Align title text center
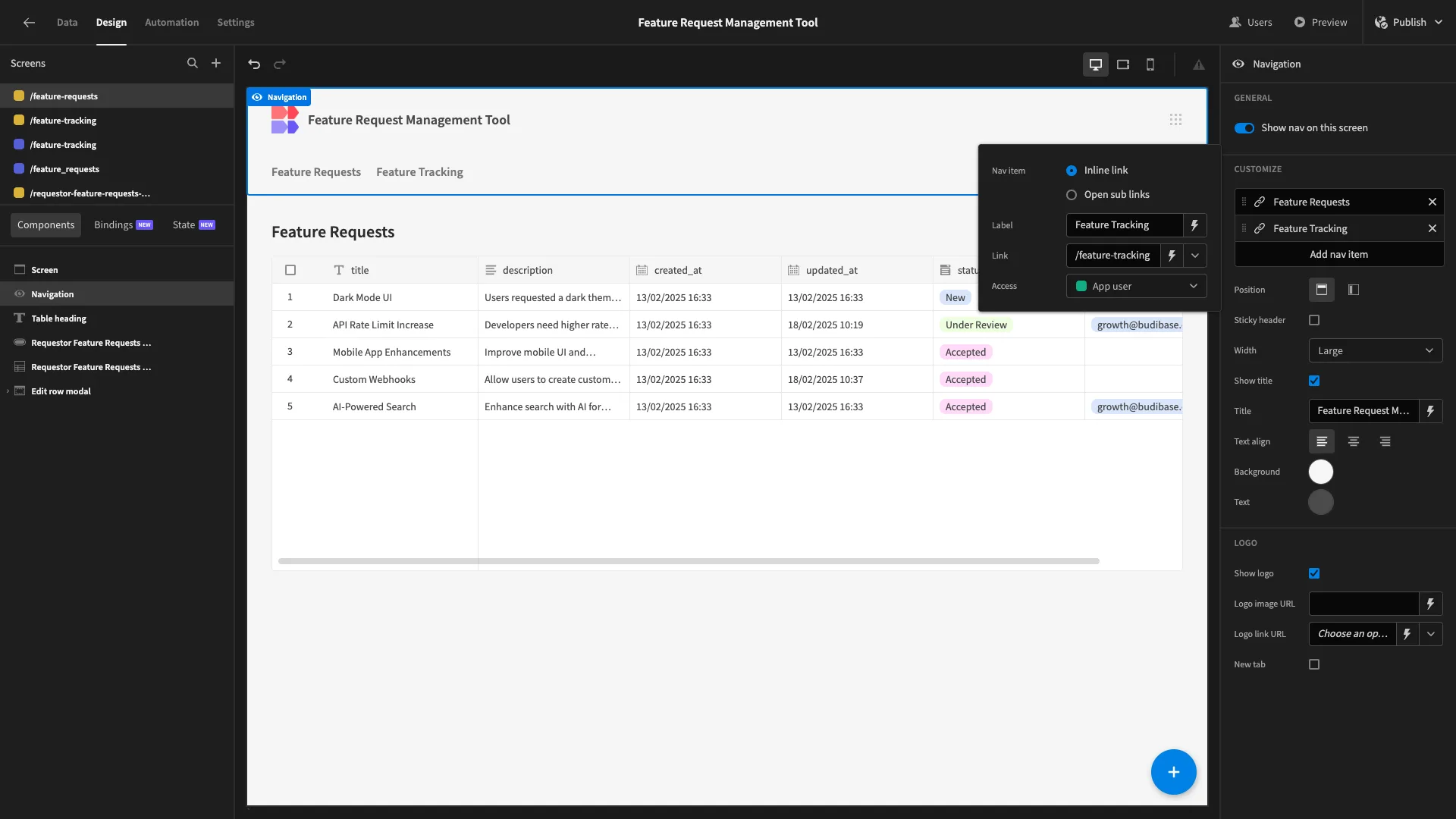 pyautogui.click(x=1354, y=441)
